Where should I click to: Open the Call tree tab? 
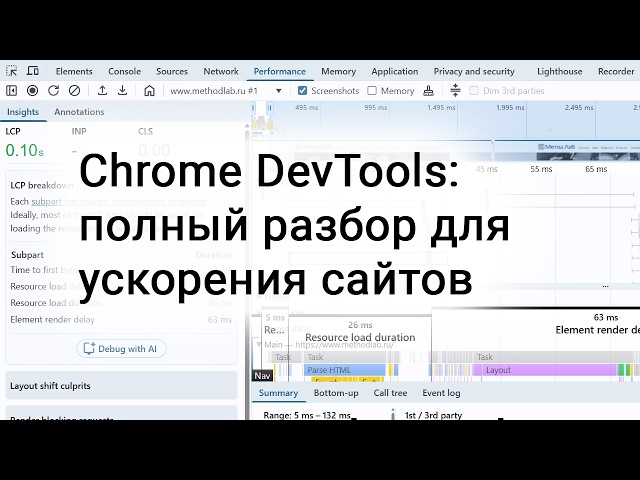pyautogui.click(x=390, y=393)
